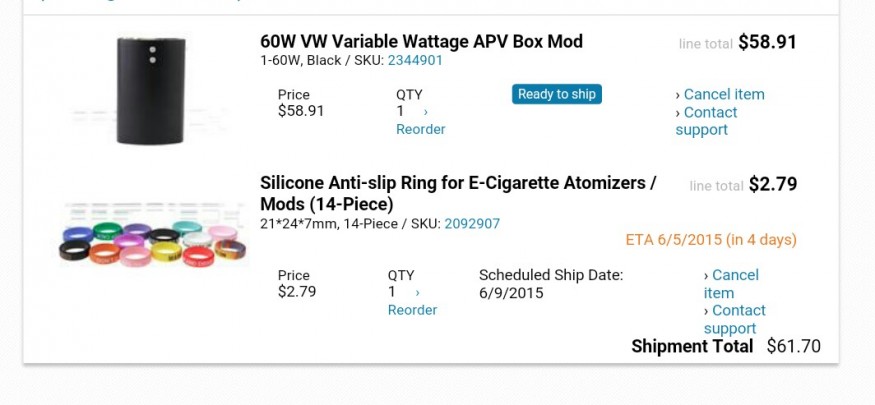Follow the SKU 2092907 link
Image resolution: width=875 pixels, height=405 pixels.
pos(472,224)
